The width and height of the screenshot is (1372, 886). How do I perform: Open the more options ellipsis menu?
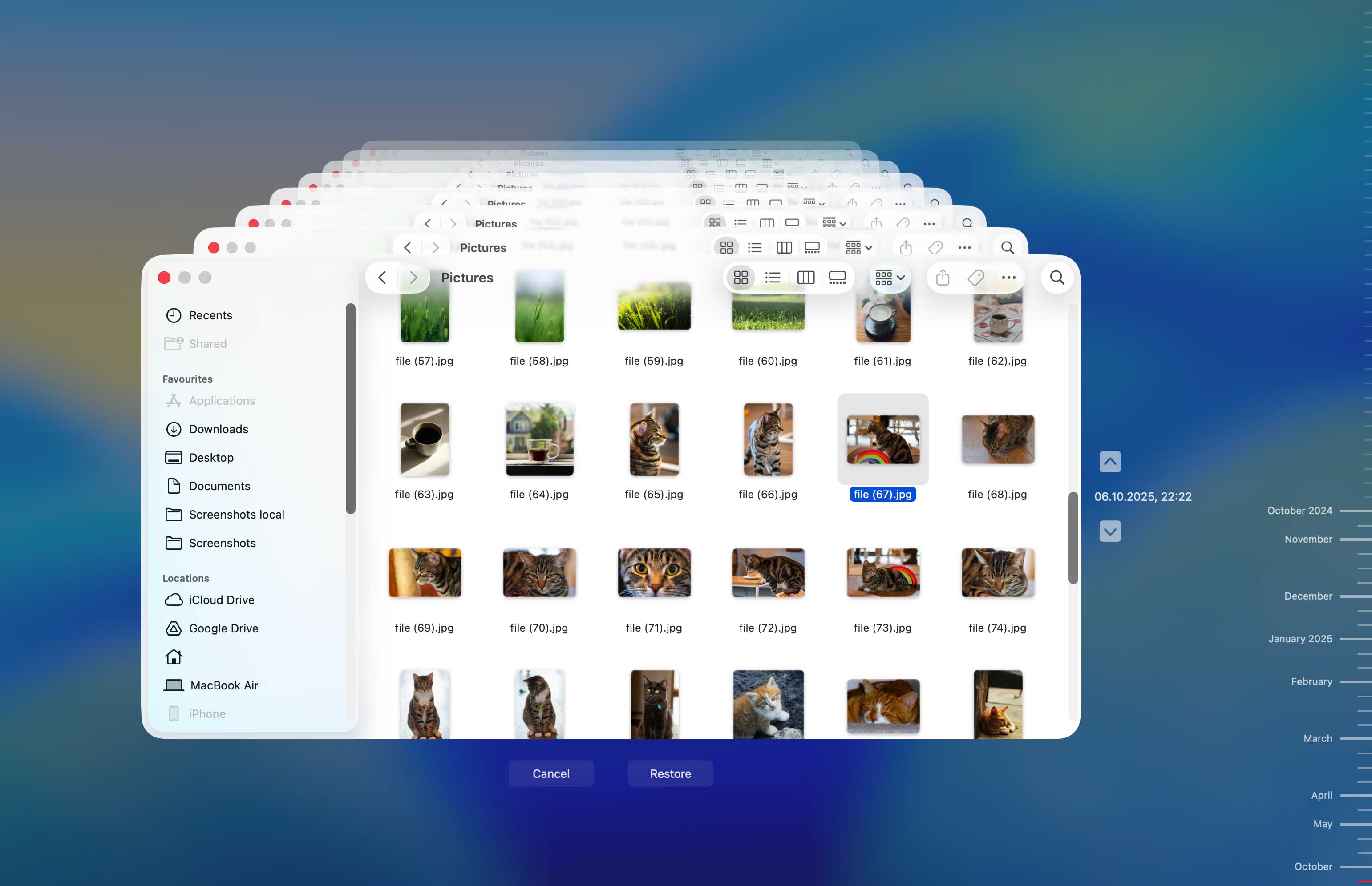coord(1009,277)
